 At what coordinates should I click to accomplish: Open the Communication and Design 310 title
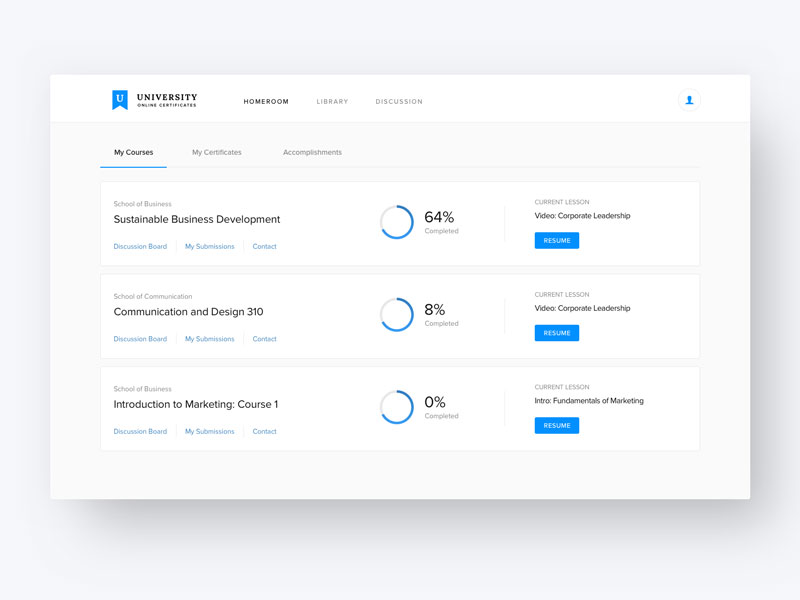click(188, 312)
